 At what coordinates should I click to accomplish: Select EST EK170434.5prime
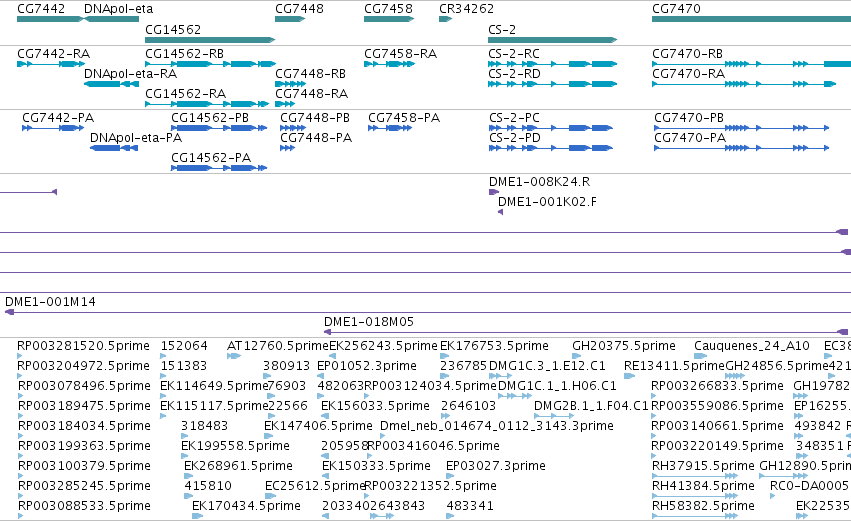click(246, 506)
